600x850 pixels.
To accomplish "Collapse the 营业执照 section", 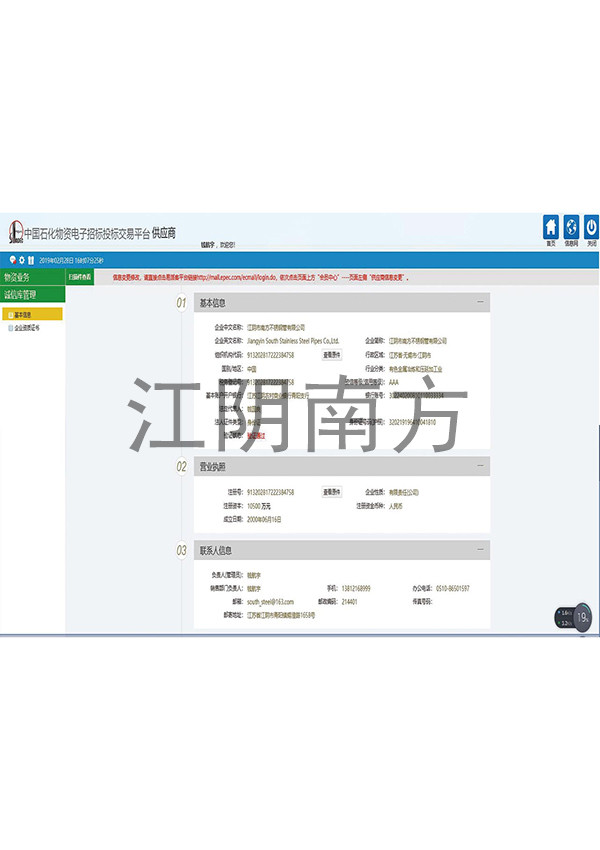I will click(480, 466).
